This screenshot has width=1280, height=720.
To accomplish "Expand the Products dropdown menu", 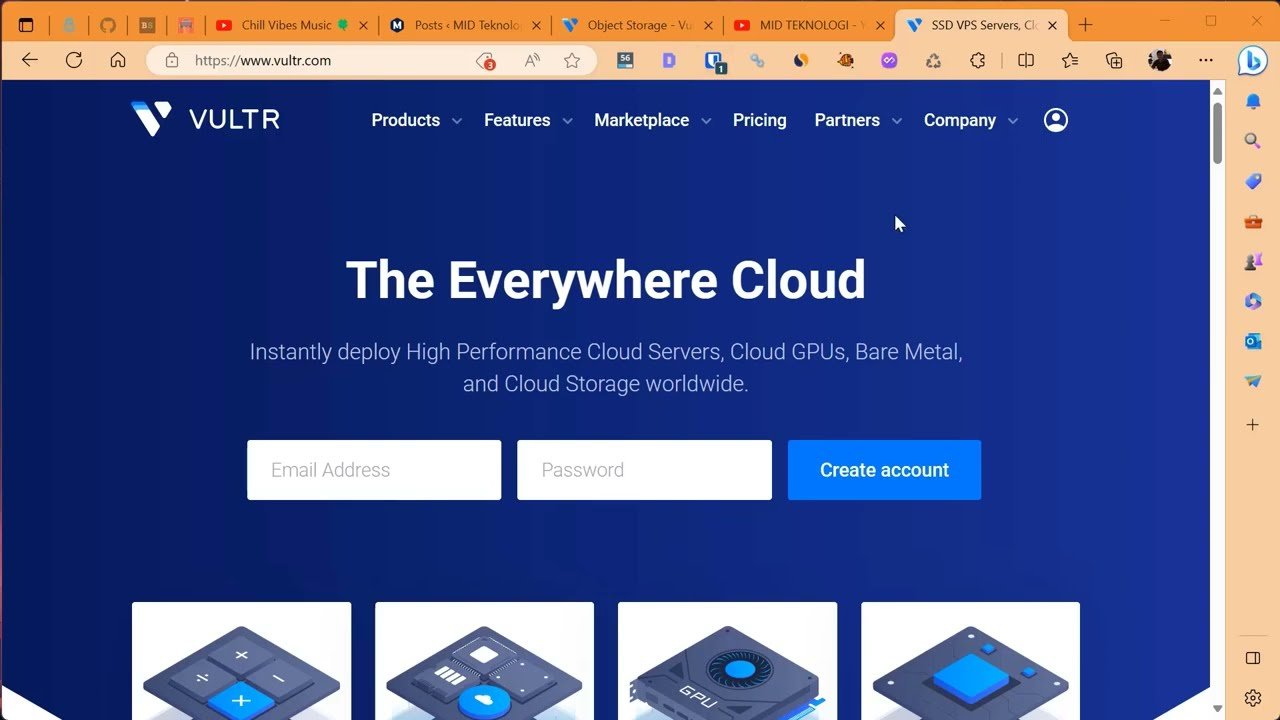I will 416,120.
